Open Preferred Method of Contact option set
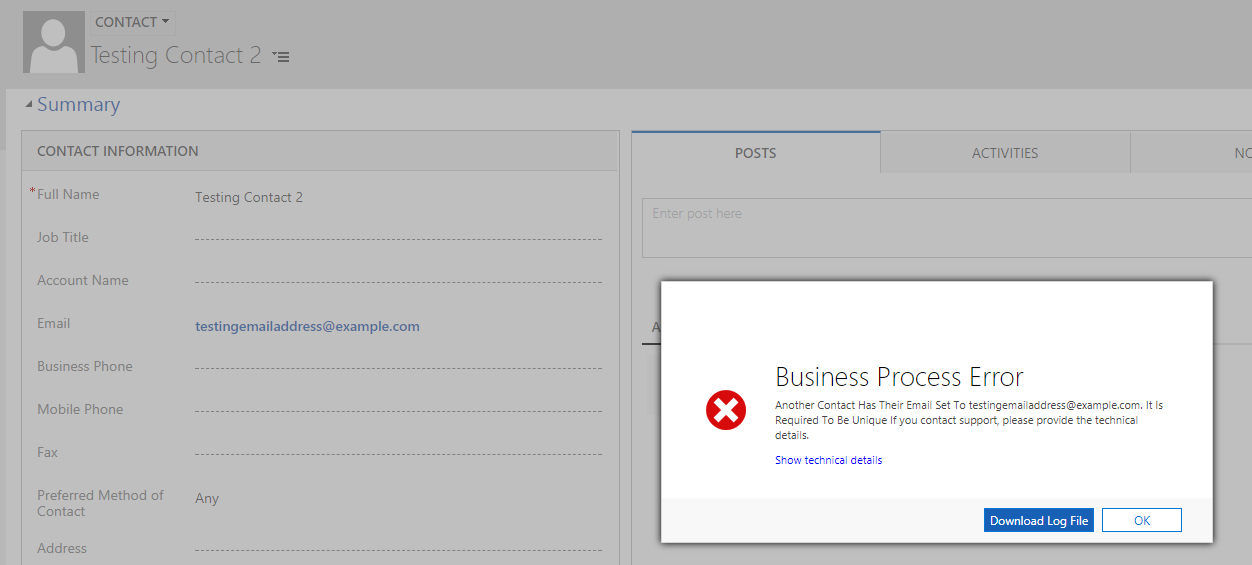The width and height of the screenshot is (1252, 565). point(398,498)
